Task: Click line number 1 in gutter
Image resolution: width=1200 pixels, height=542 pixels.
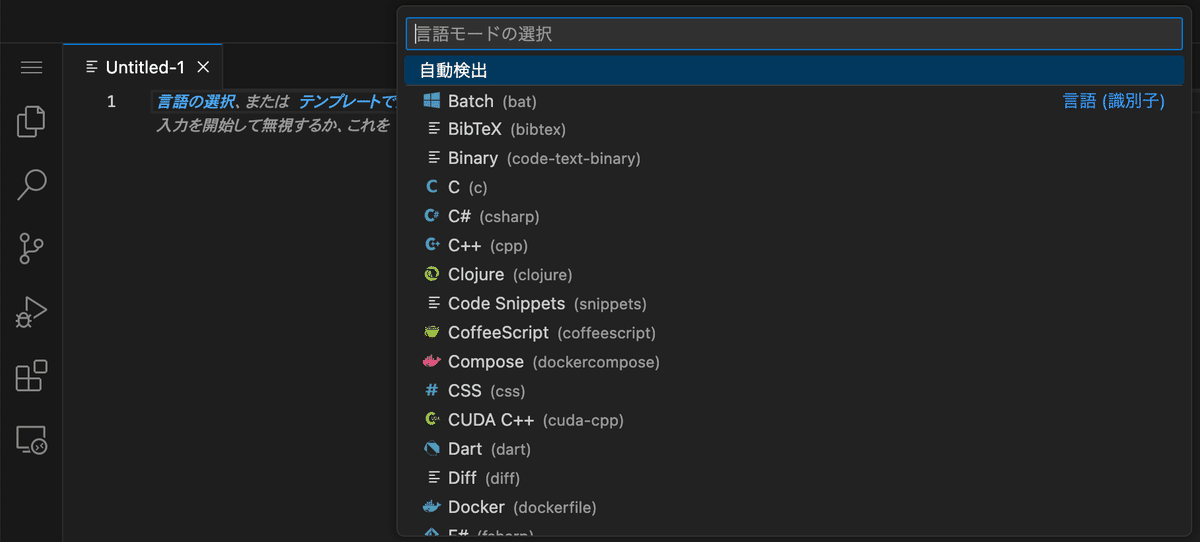Action: click(x=111, y=101)
